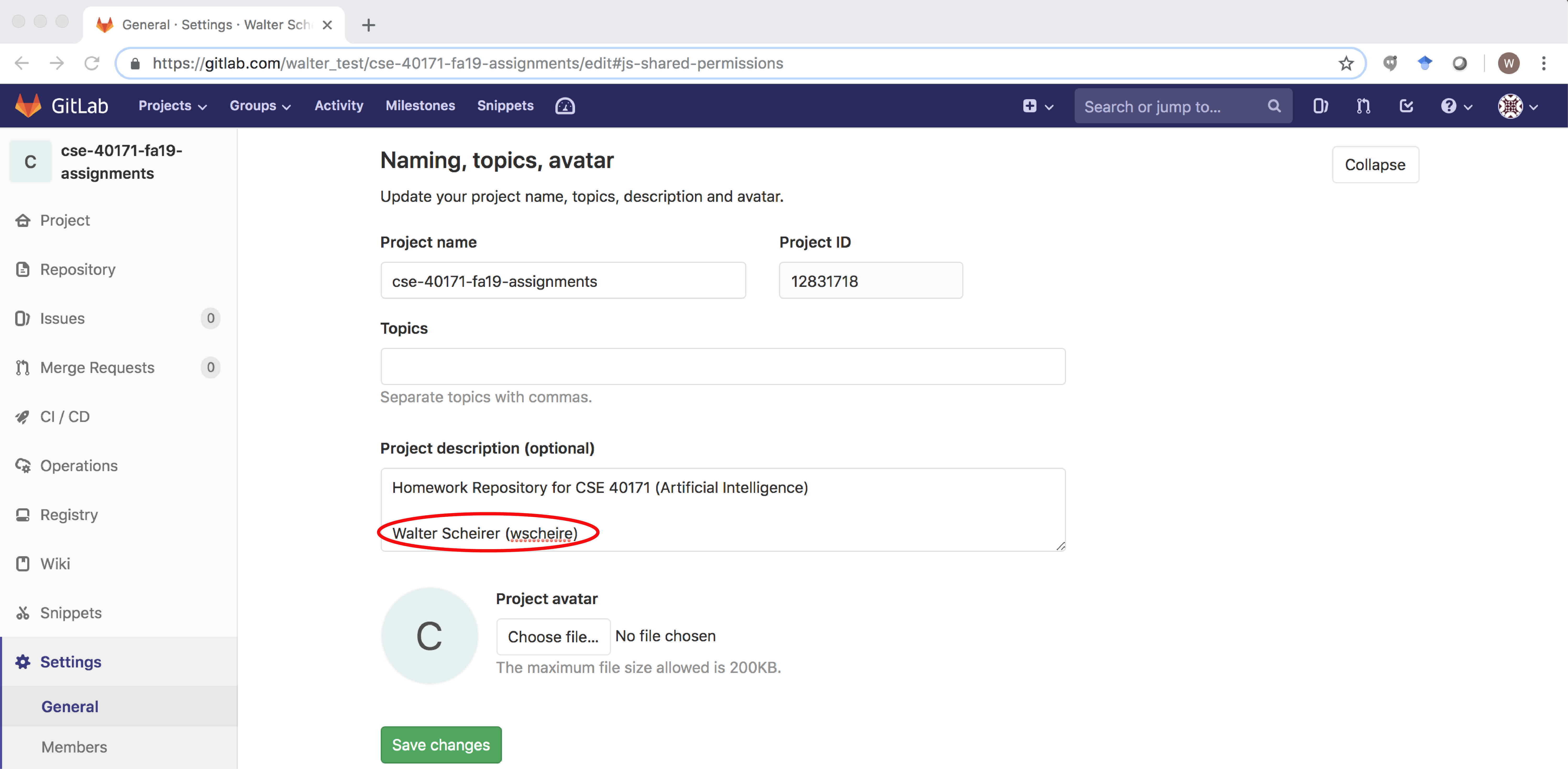Open Issues in the sidebar
The width and height of the screenshot is (1568, 769).
(118, 318)
